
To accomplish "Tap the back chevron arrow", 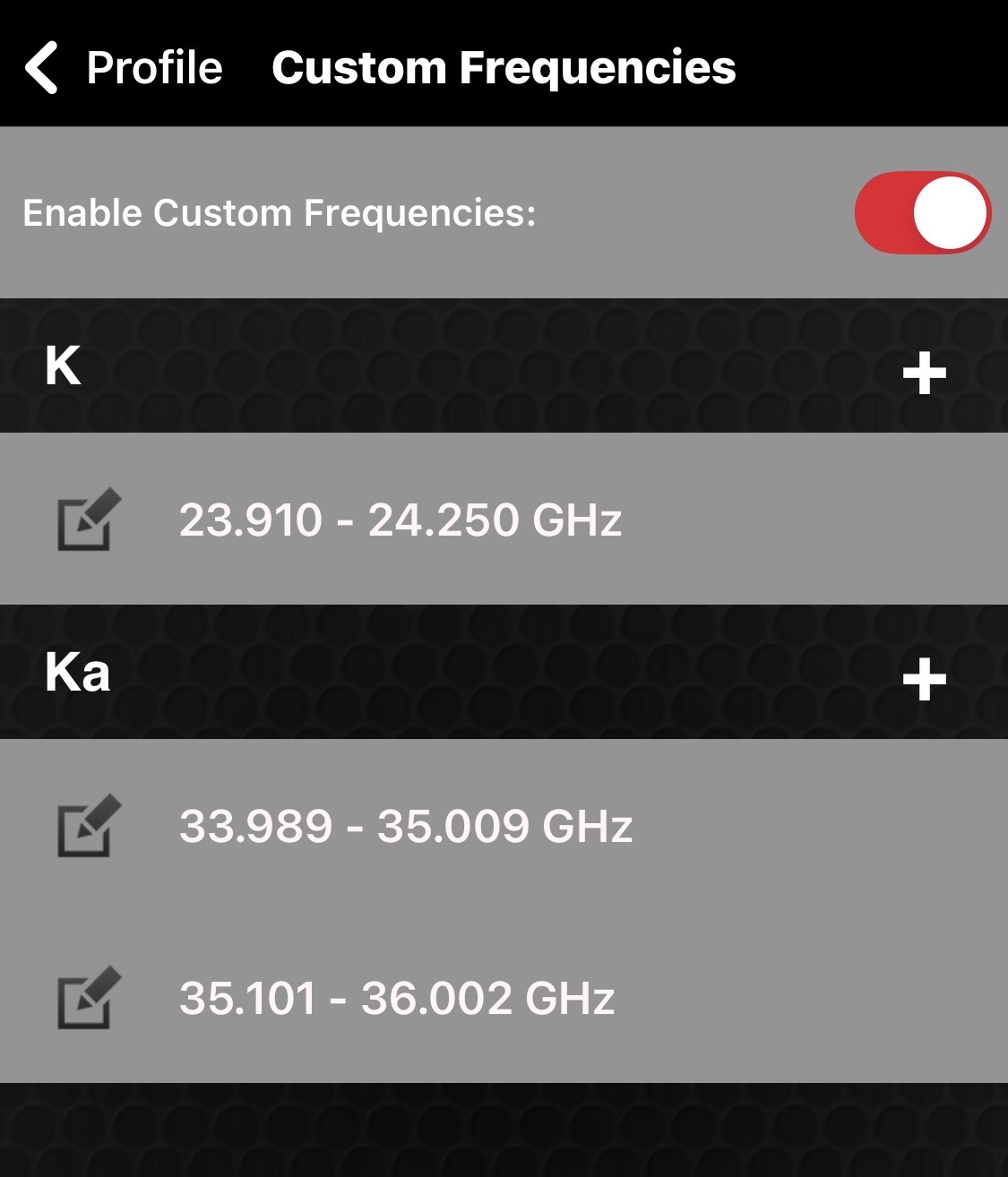I will click(42, 67).
